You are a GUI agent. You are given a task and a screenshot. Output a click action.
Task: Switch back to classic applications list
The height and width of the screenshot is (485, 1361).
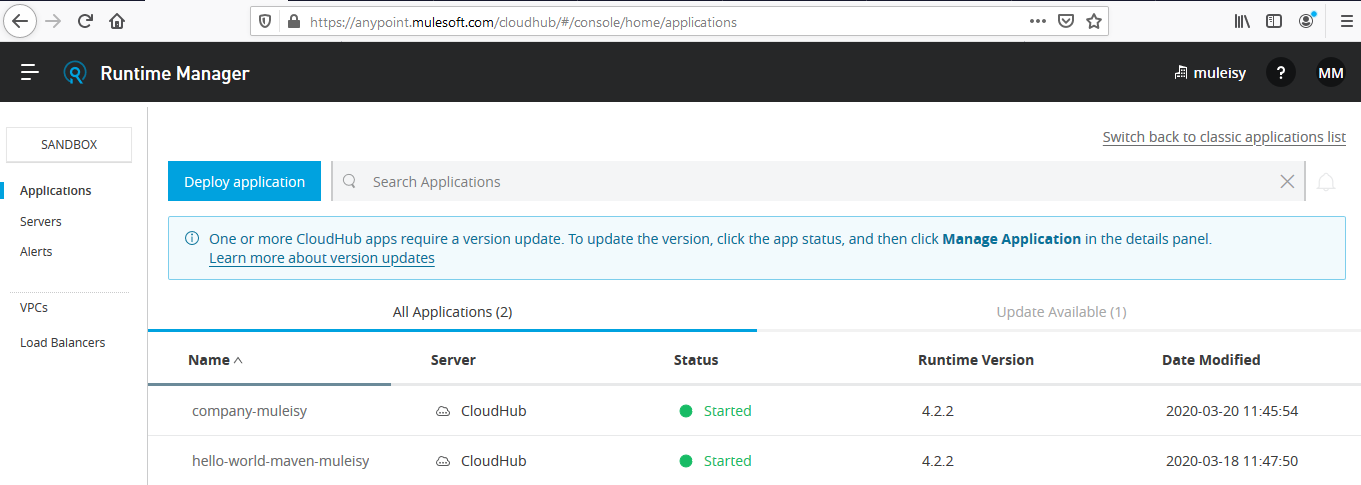pos(1224,137)
